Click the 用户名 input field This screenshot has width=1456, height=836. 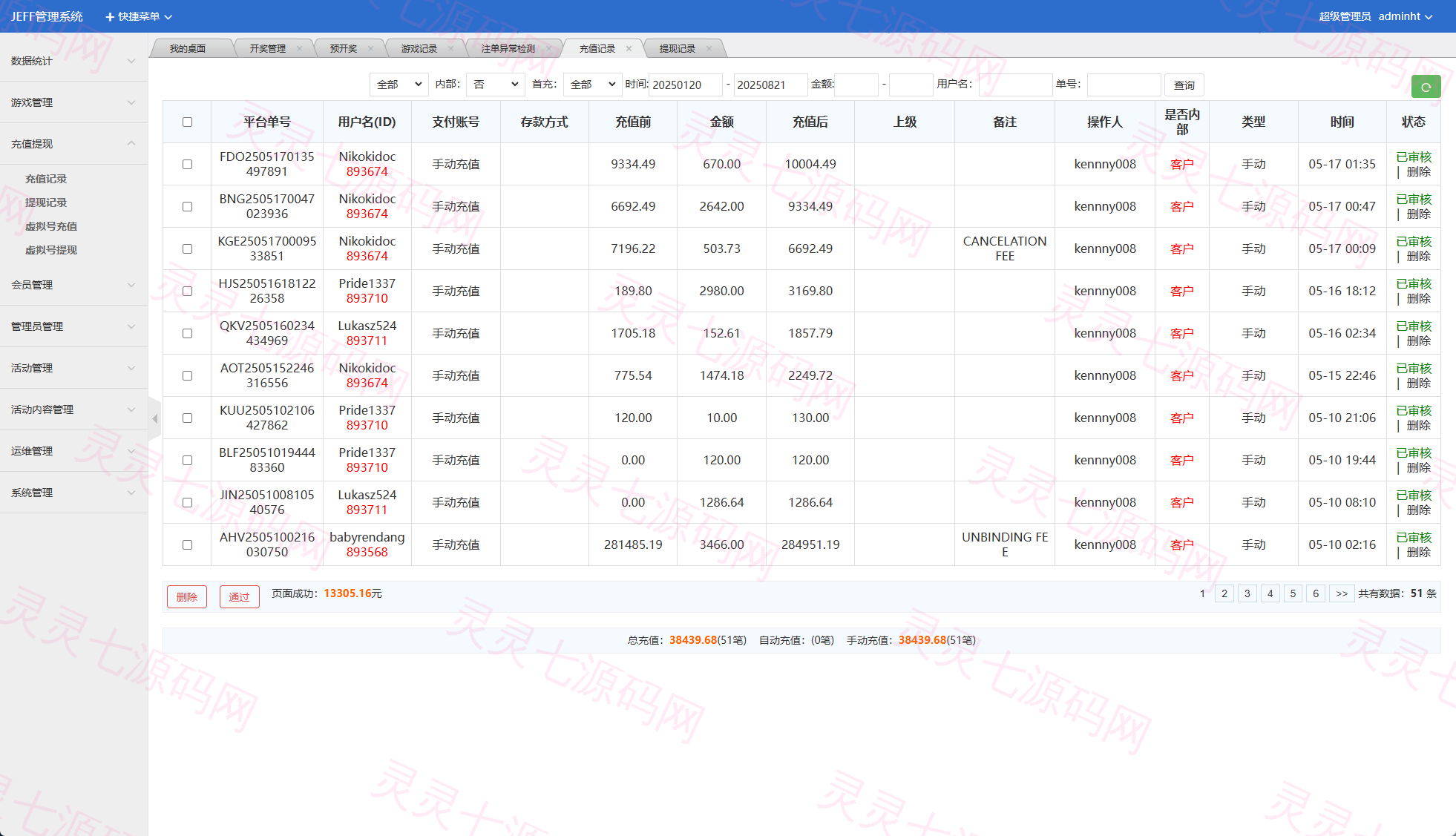click(x=1015, y=85)
